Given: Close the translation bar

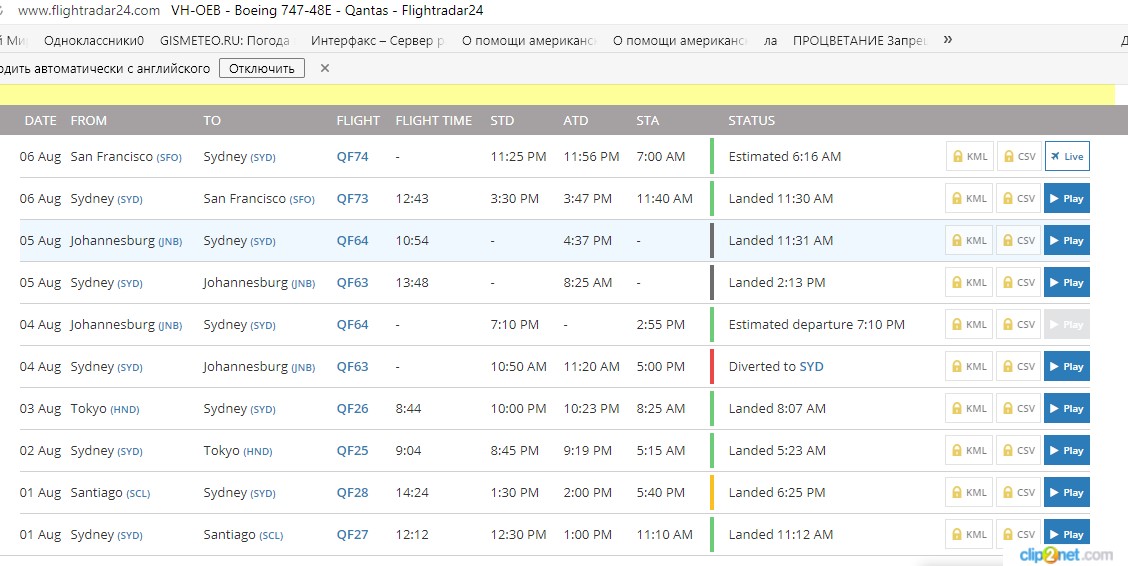Looking at the screenshot, I should [324, 68].
